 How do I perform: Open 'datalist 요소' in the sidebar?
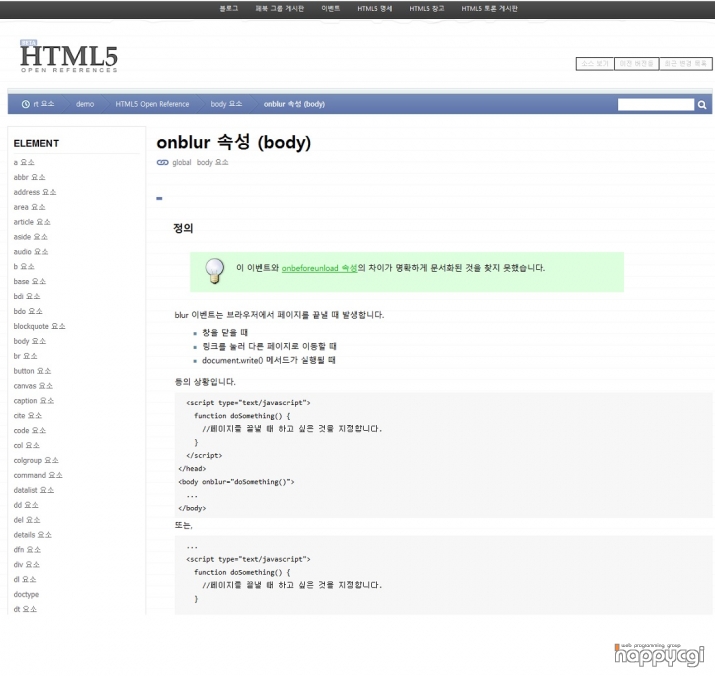pos(34,490)
